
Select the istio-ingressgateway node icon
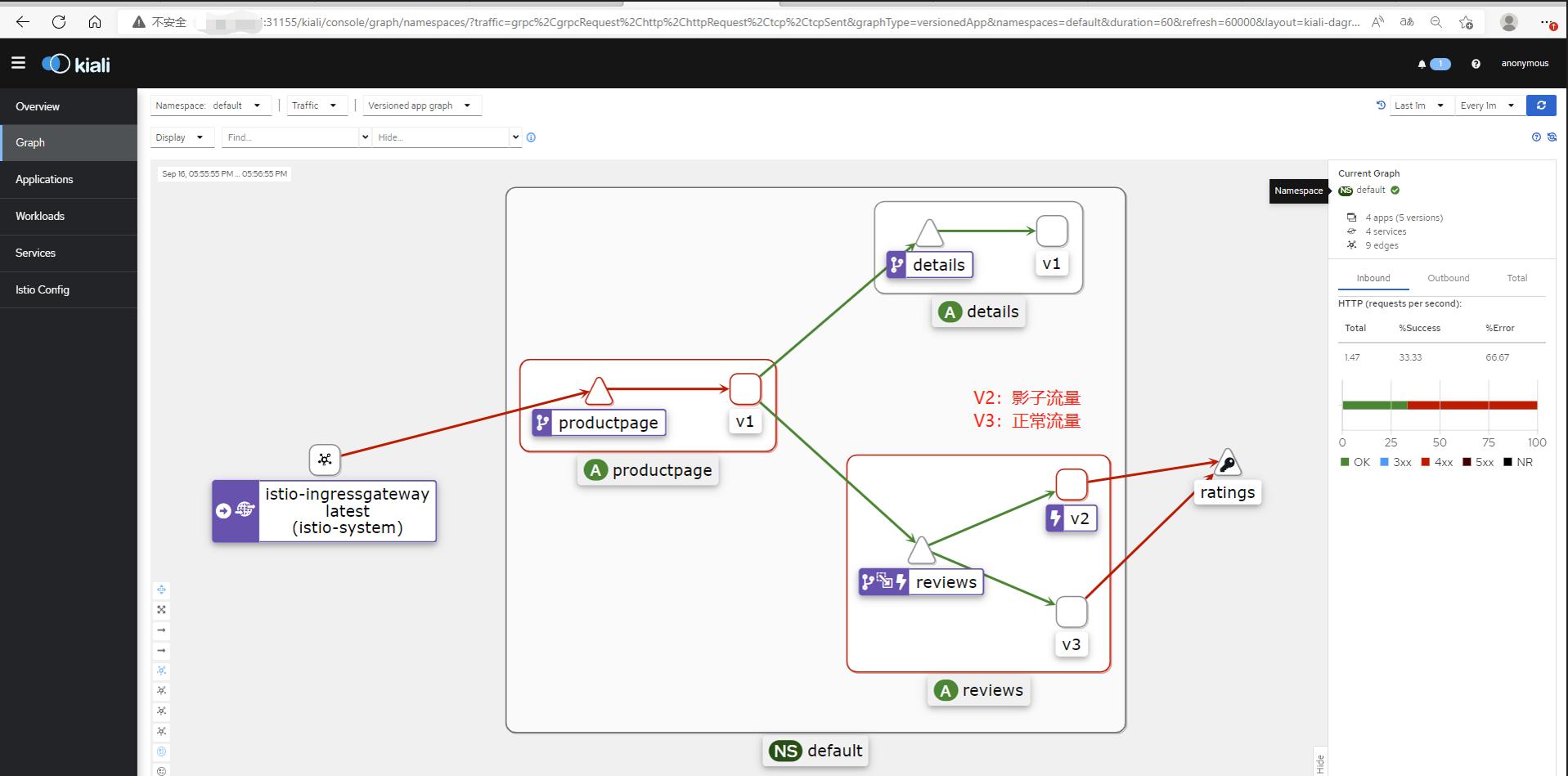pos(325,460)
